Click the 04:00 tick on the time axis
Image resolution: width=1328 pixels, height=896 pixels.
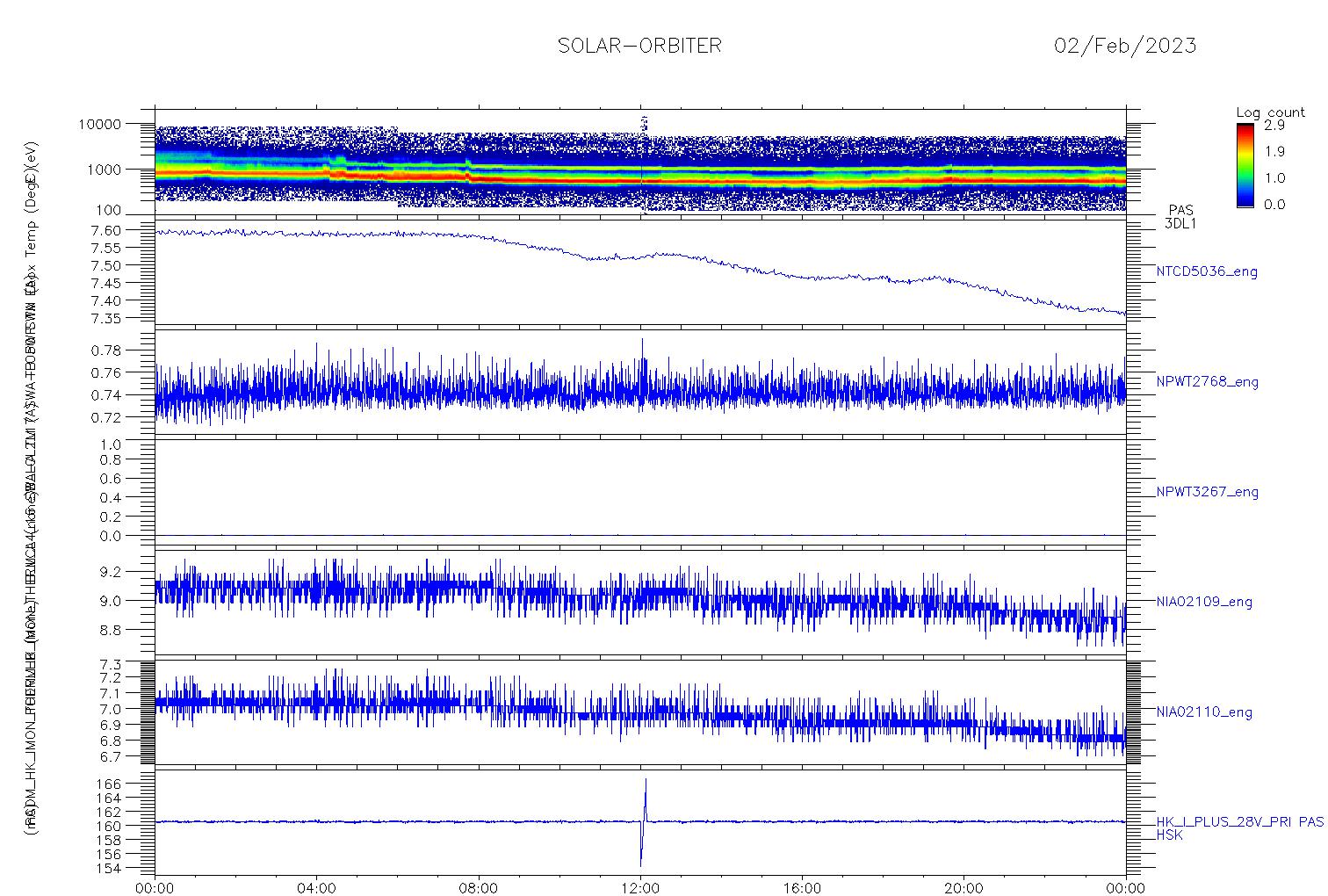[317, 886]
